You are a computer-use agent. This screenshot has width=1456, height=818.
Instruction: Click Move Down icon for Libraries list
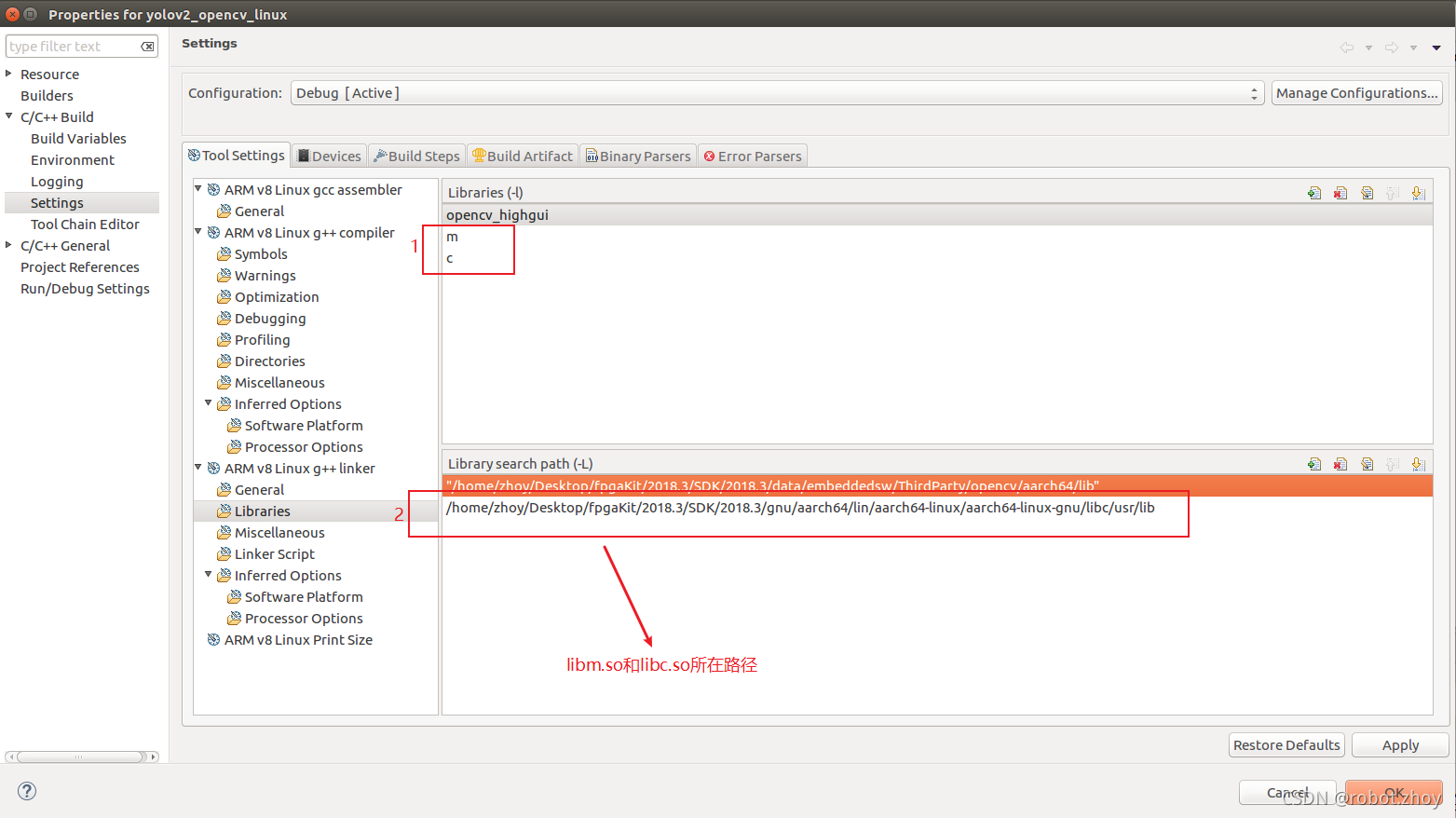pos(1418,193)
